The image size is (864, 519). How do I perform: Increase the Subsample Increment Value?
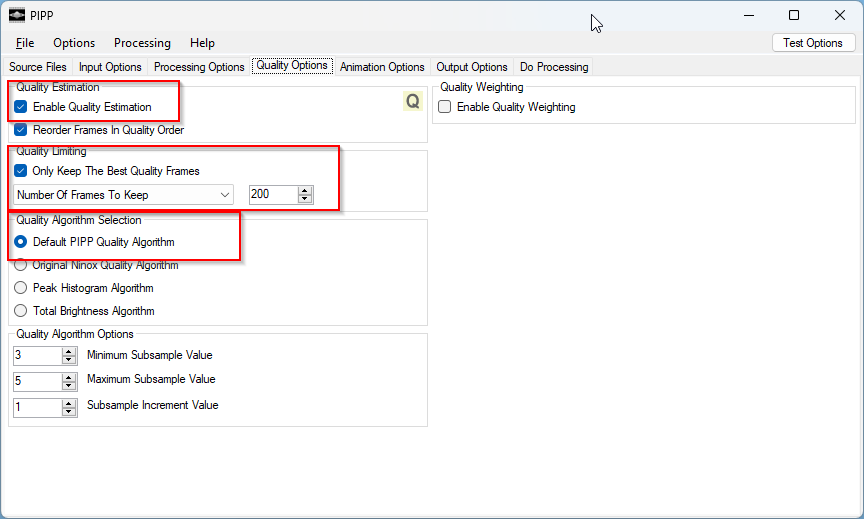tap(69, 404)
